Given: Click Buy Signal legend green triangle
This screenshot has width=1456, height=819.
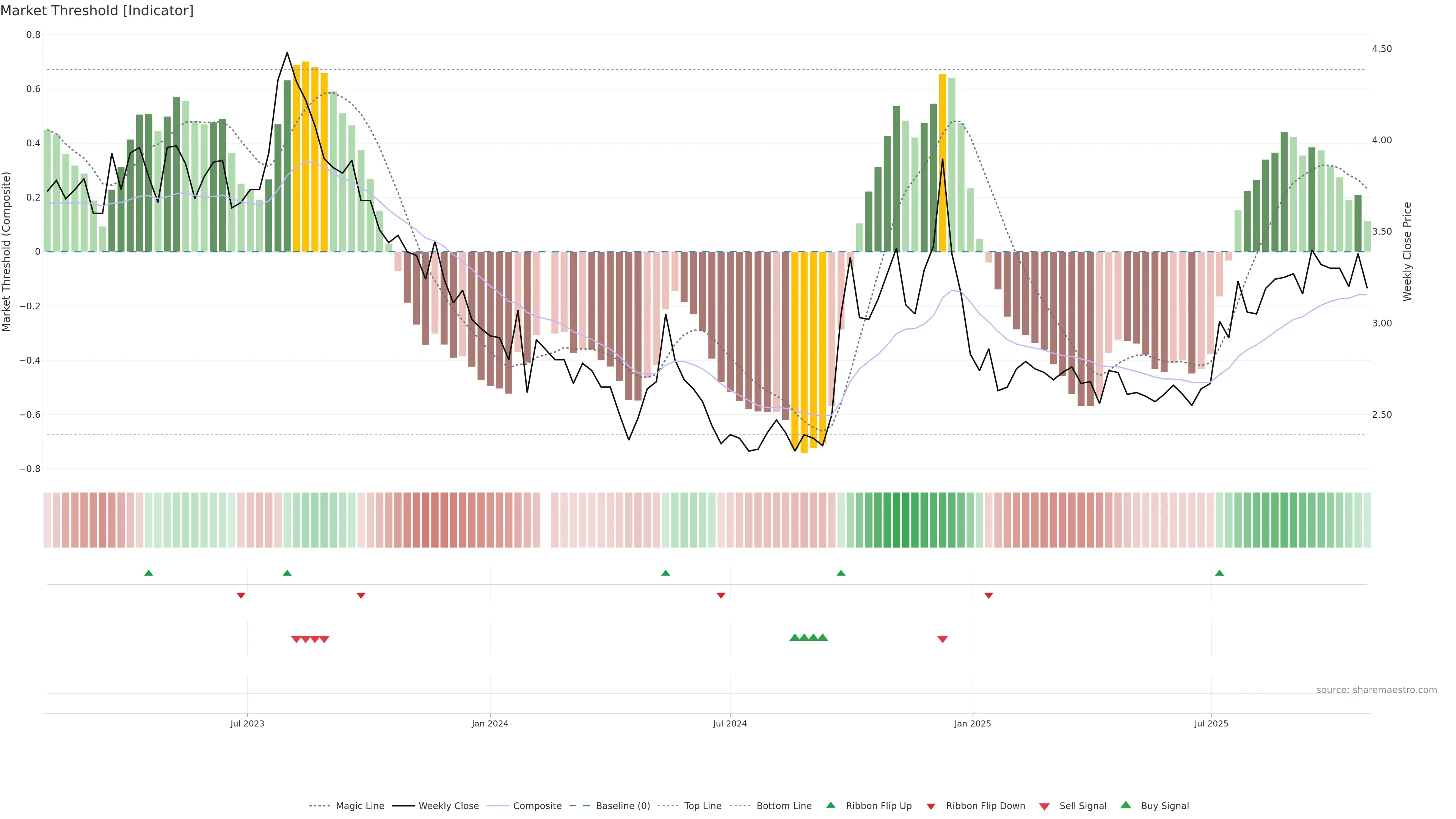Looking at the screenshot, I should (x=1126, y=805).
